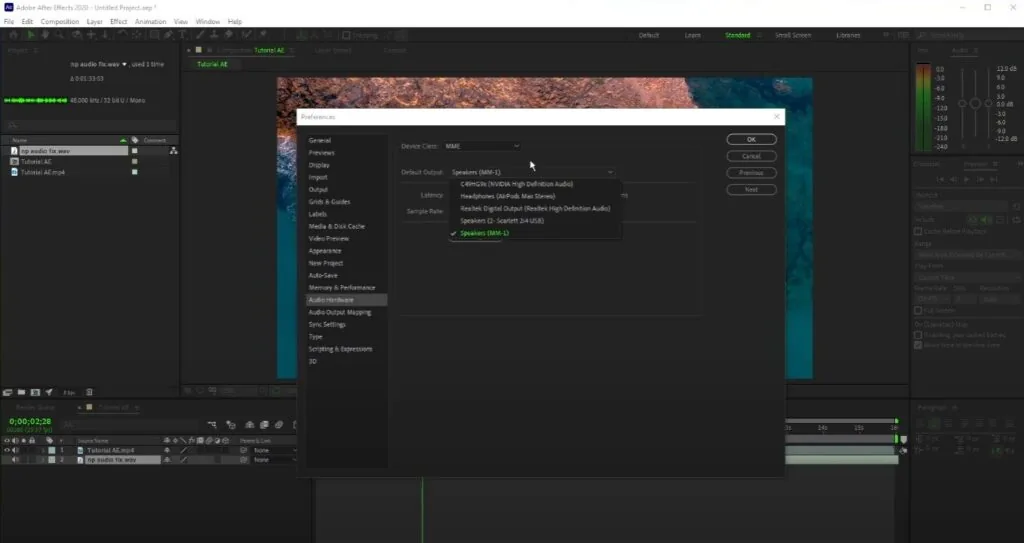Toggle the if caching play cached frames checkbox

918,335
